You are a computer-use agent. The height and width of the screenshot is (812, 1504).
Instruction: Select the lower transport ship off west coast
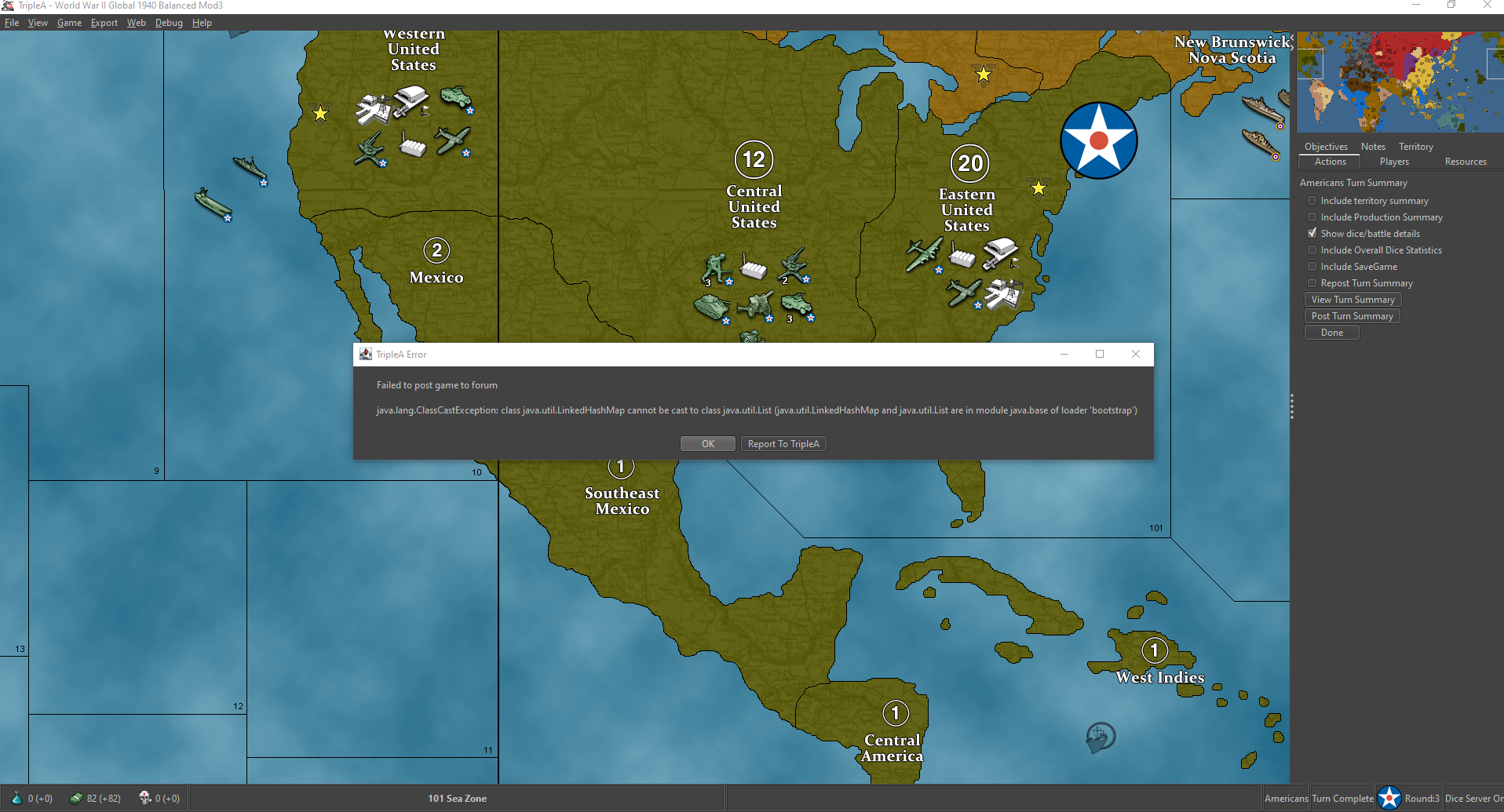(x=213, y=204)
